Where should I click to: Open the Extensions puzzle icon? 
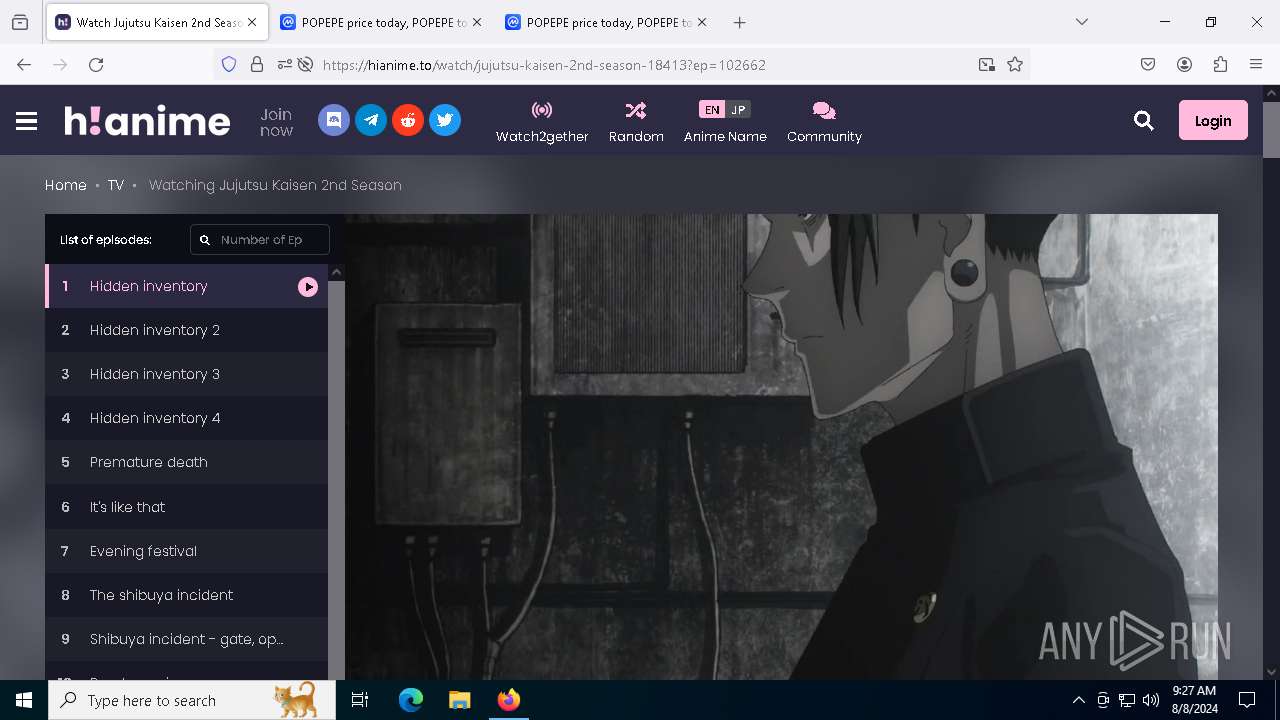pyautogui.click(x=1220, y=64)
